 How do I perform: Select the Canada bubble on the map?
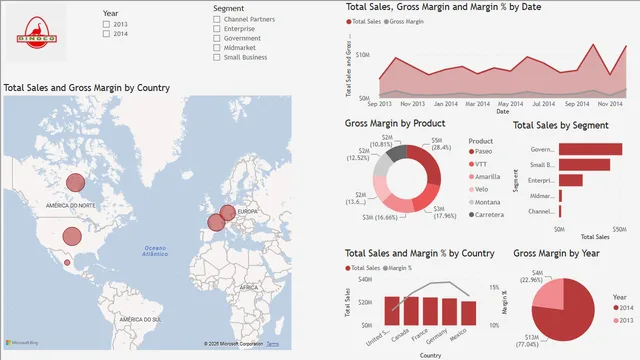(x=76, y=182)
